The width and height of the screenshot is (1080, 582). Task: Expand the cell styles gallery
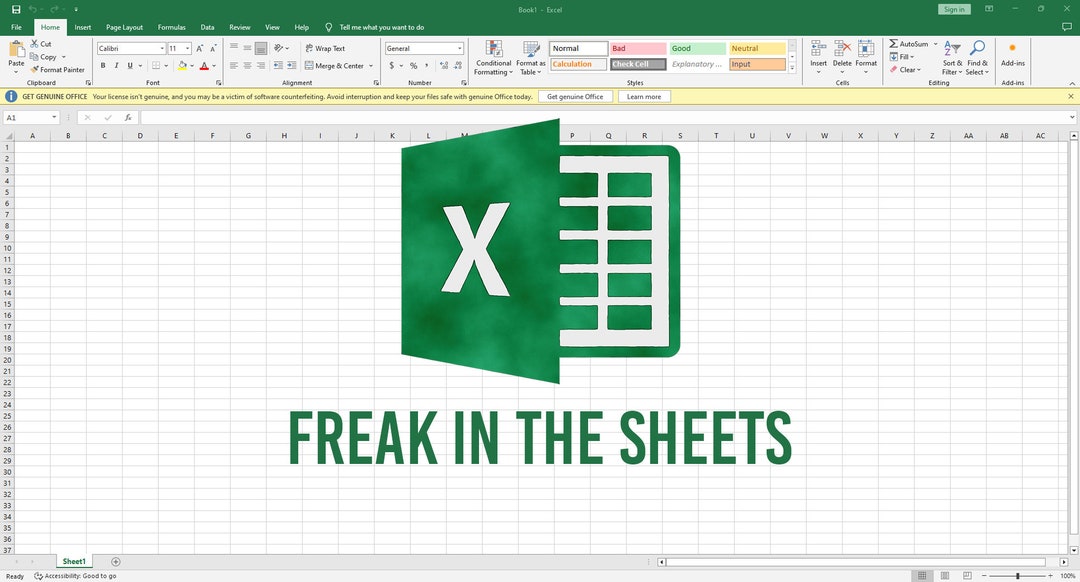click(x=792, y=68)
